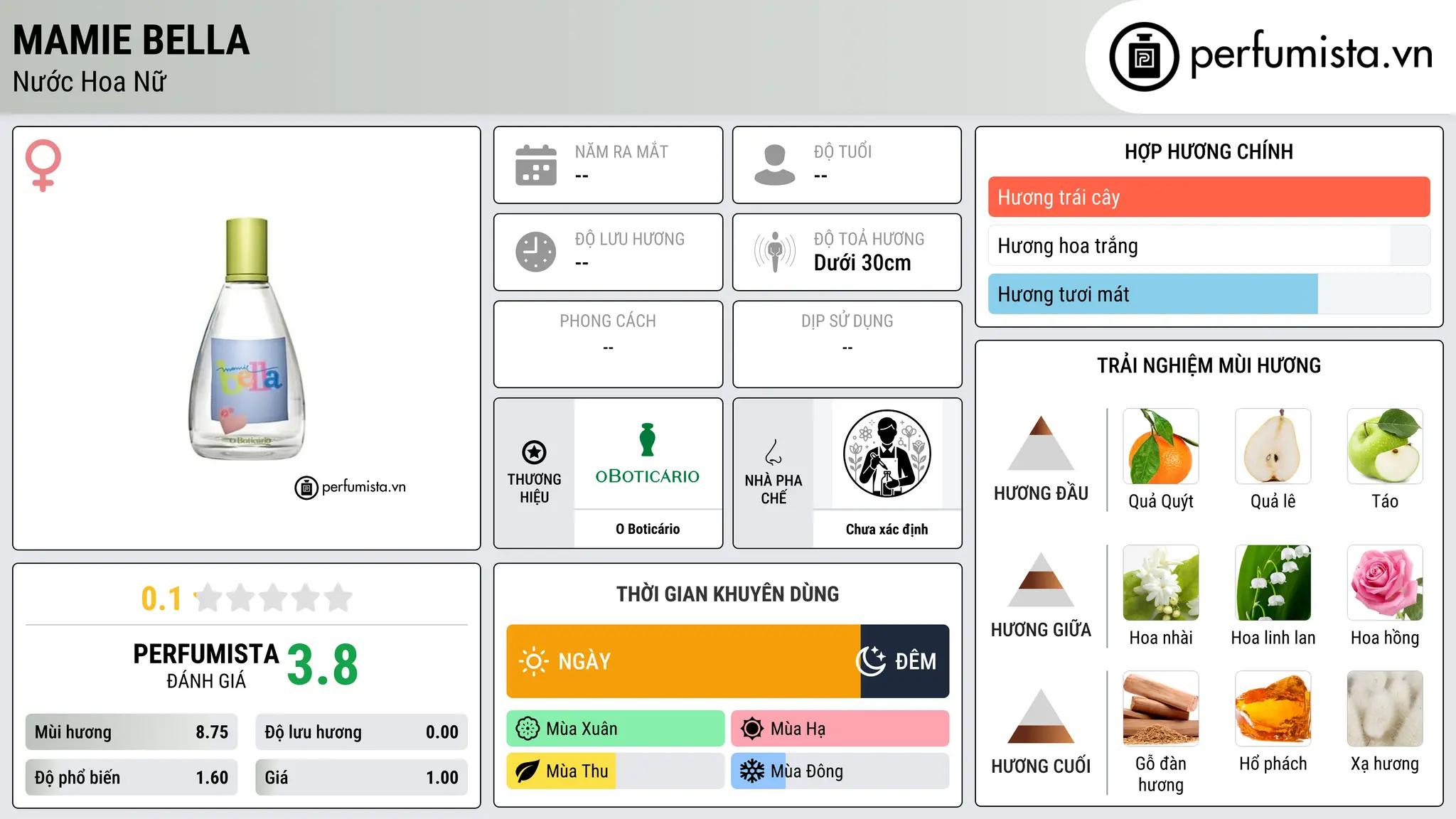Click the ĐỘ TUỔI label

[x=842, y=151]
